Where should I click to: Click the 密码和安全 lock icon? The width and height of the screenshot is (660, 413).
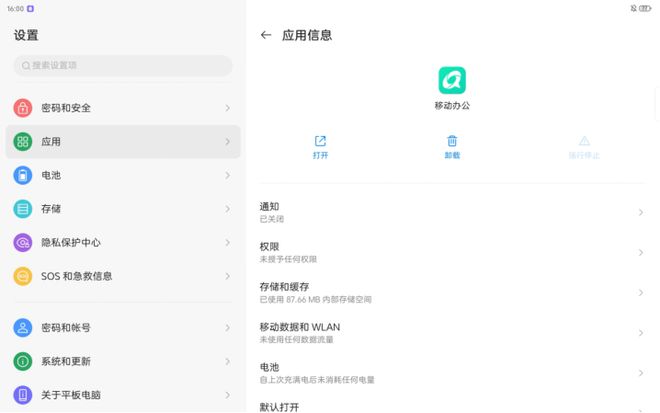click(23, 108)
